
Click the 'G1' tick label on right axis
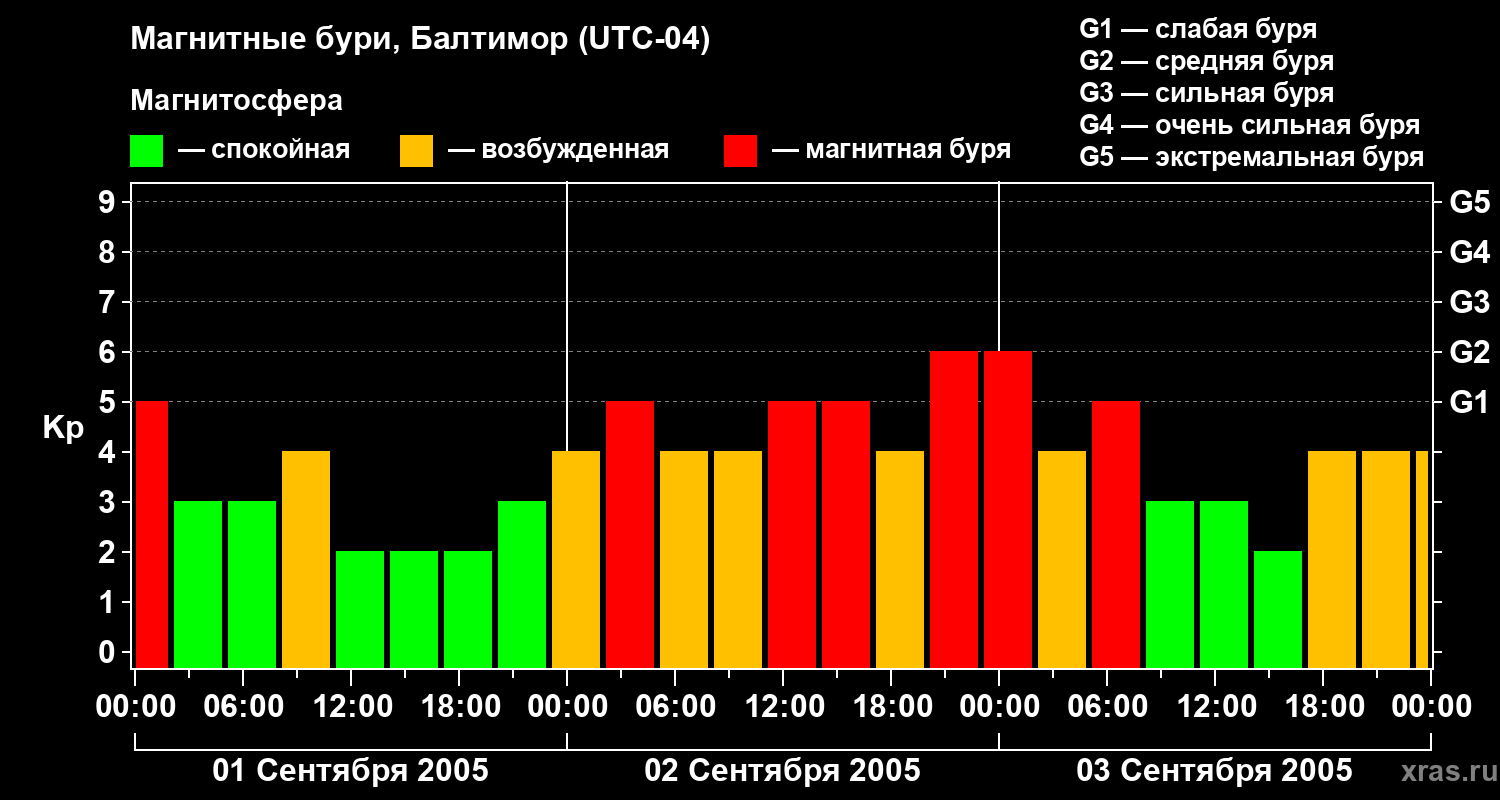tap(1470, 402)
